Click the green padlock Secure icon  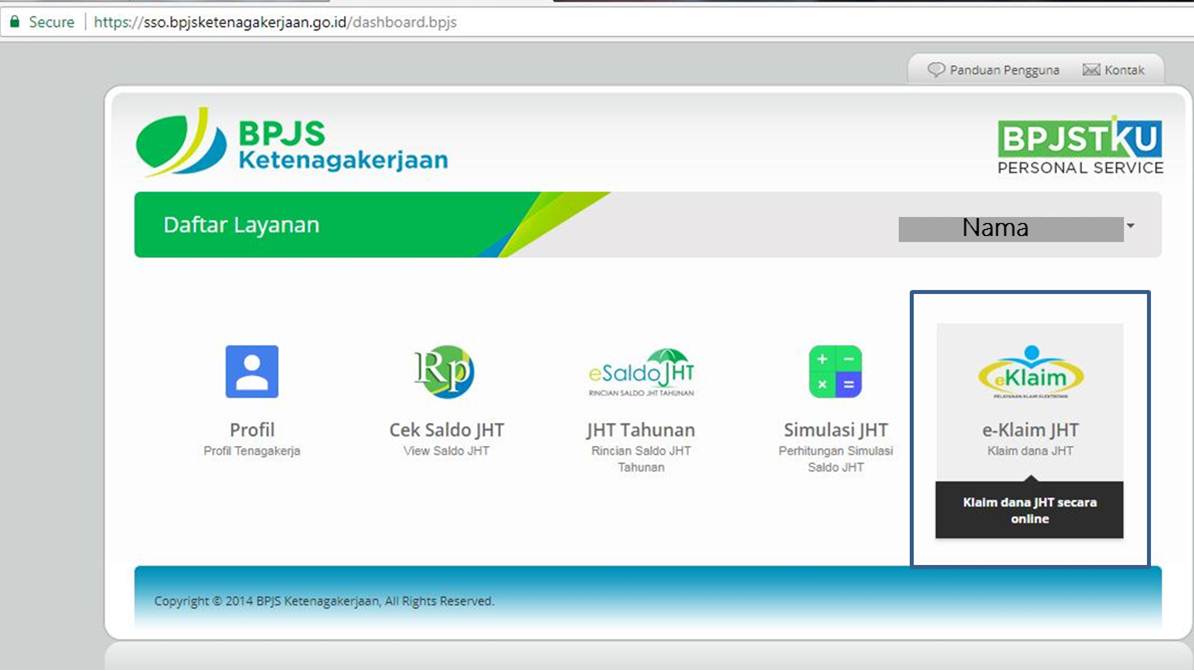14,21
